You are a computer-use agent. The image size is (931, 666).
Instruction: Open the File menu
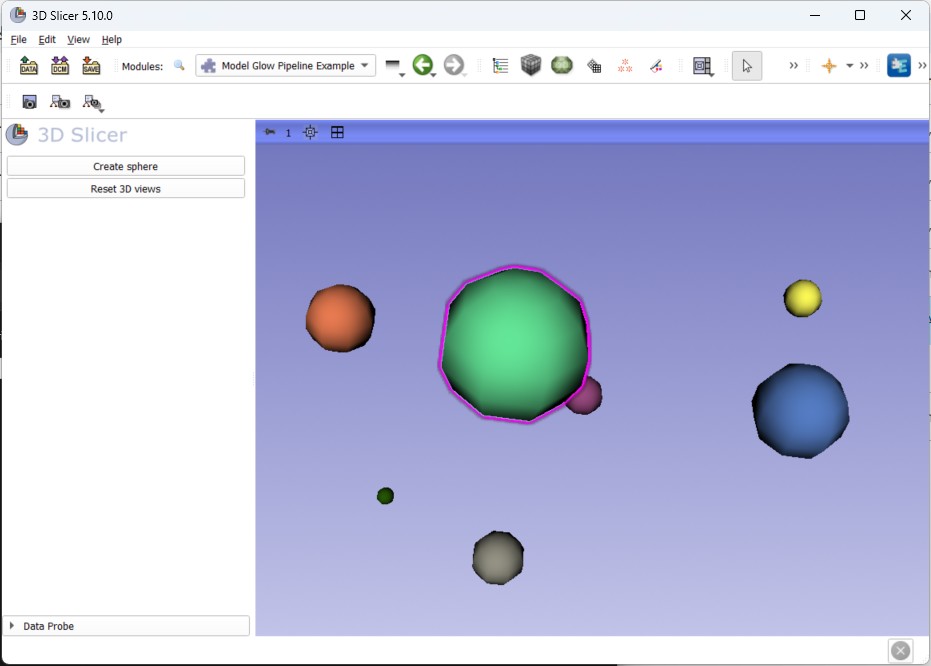click(x=19, y=40)
